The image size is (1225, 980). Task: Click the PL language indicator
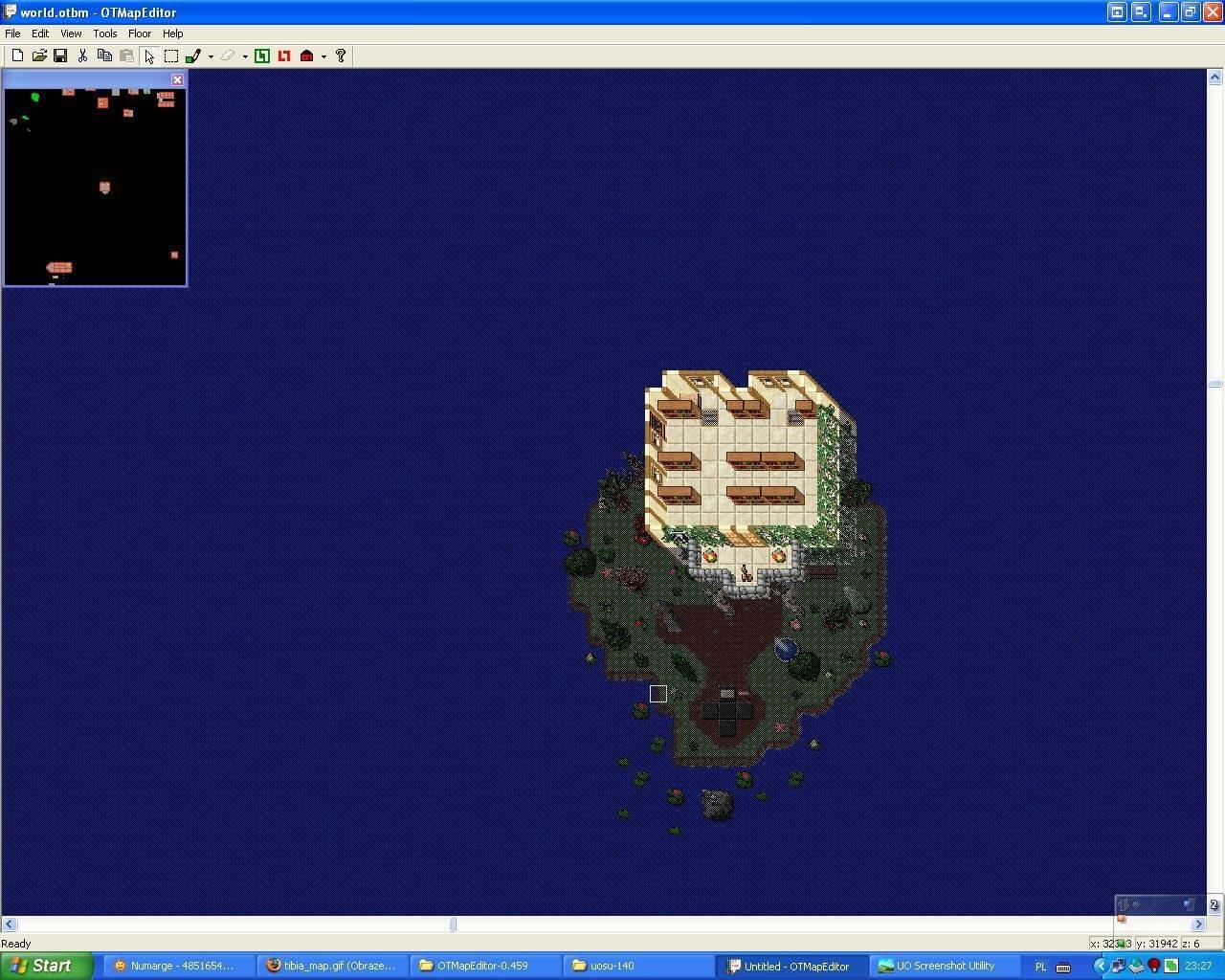pyautogui.click(x=1040, y=967)
